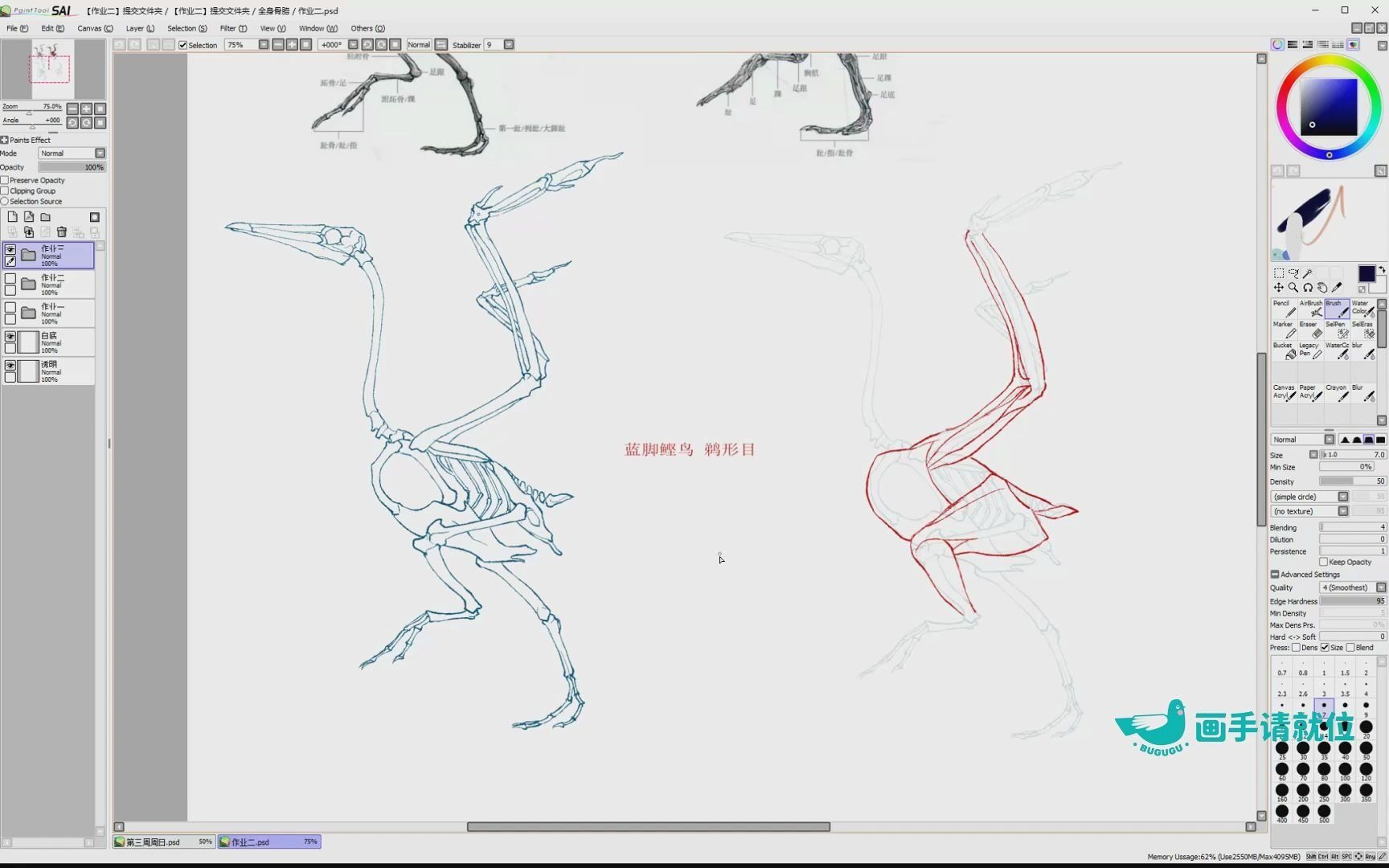Screen dimensions: 1389x868
Task: Select the Water Color tool
Action: pyautogui.click(x=1363, y=309)
